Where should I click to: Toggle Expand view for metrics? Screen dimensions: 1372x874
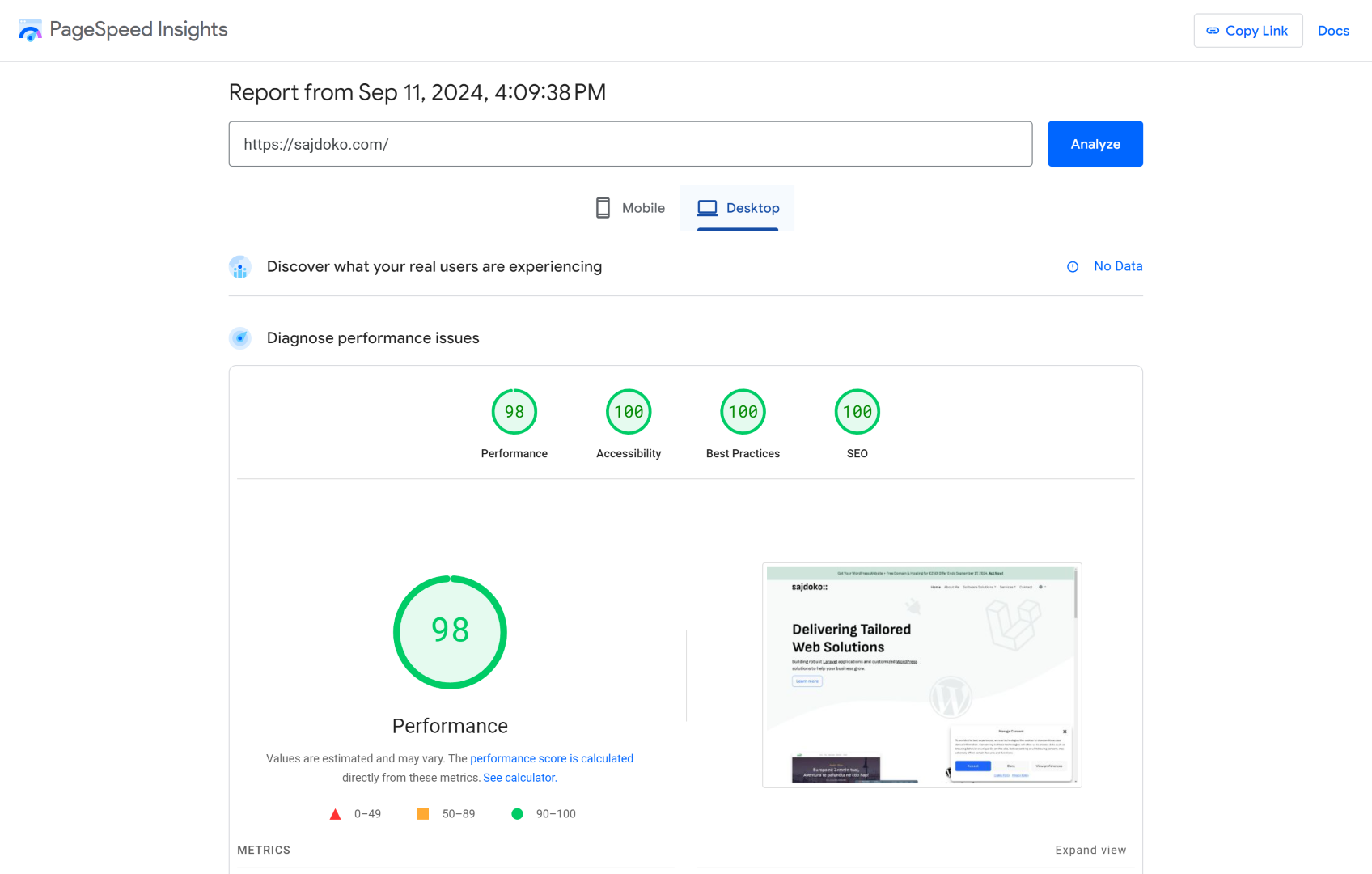(1090, 850)
